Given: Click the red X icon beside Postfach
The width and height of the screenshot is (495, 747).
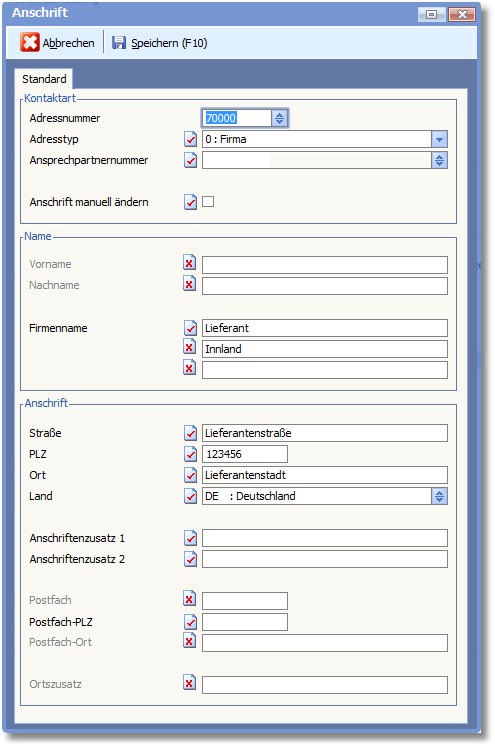Looking at the screenshot, I should (190, 598).
